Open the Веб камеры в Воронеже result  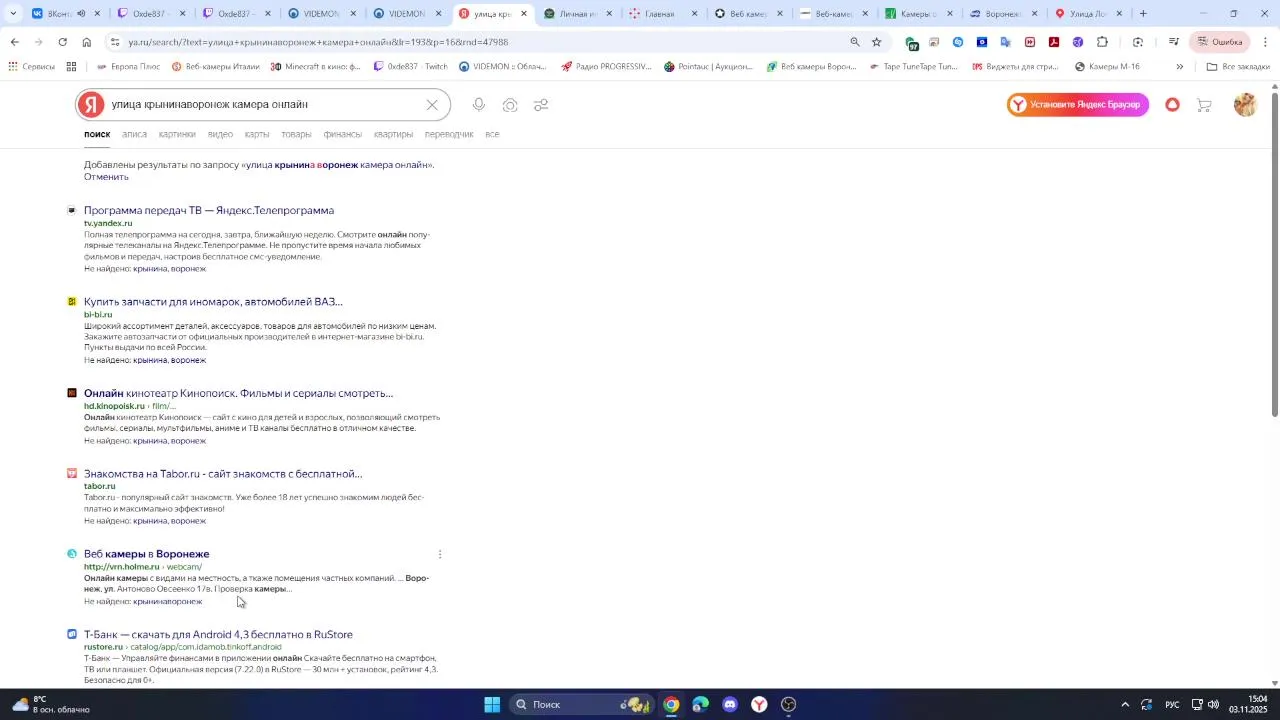[x=147, y=554]
